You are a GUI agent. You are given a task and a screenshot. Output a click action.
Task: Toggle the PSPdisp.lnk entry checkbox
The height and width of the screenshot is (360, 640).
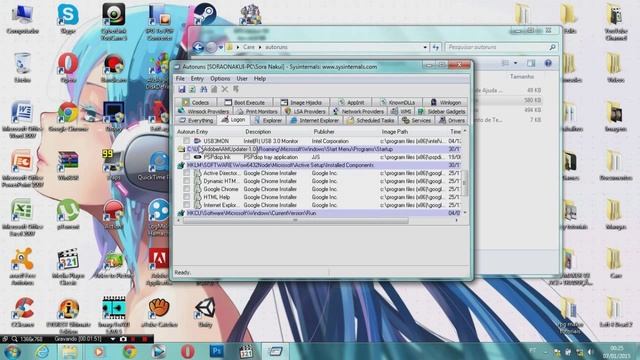tap(187, 157)
